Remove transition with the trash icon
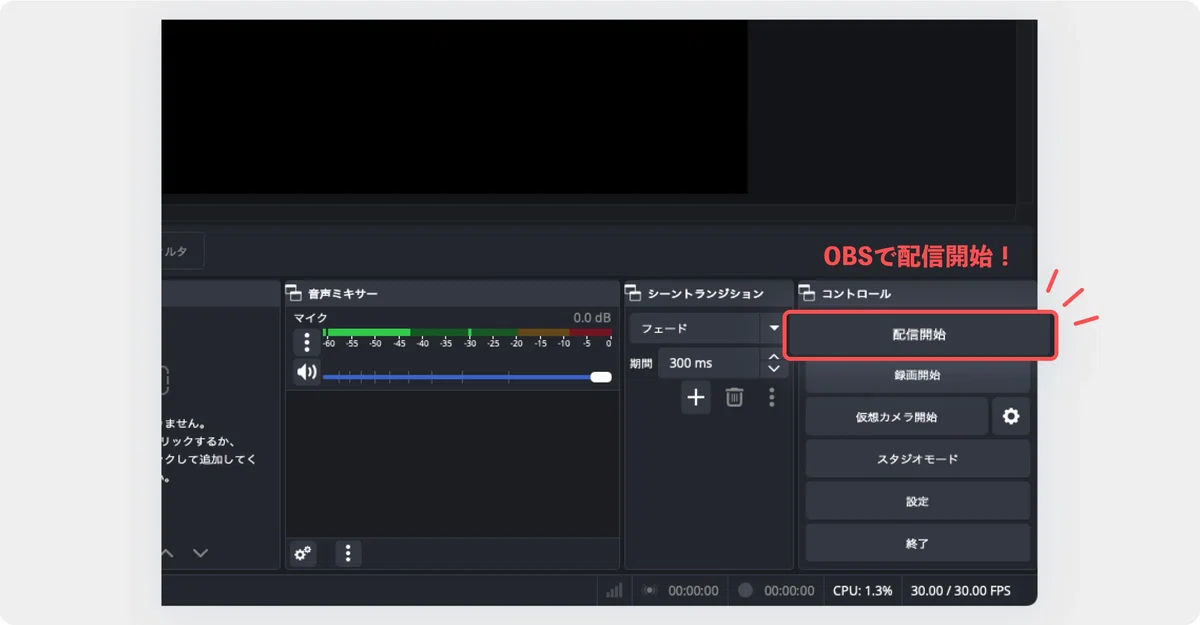 [734, 397]
